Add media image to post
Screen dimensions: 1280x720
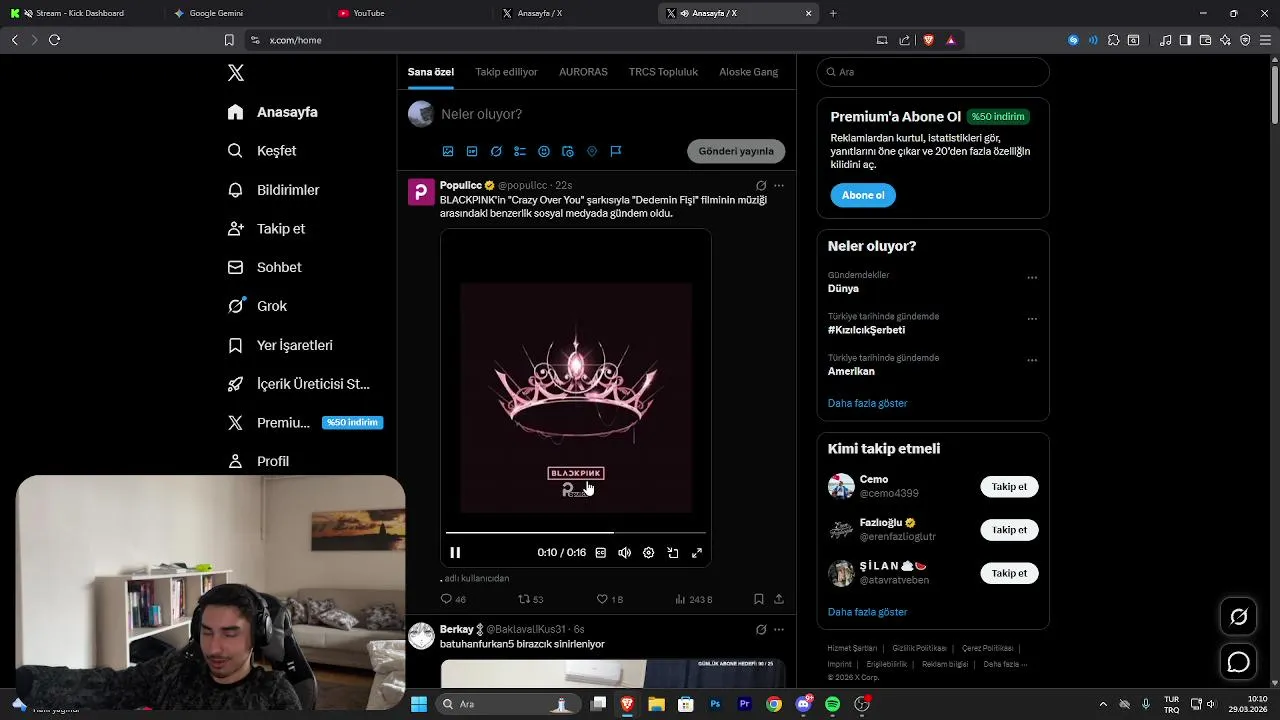pyautogui.click(x=448, y=151)
